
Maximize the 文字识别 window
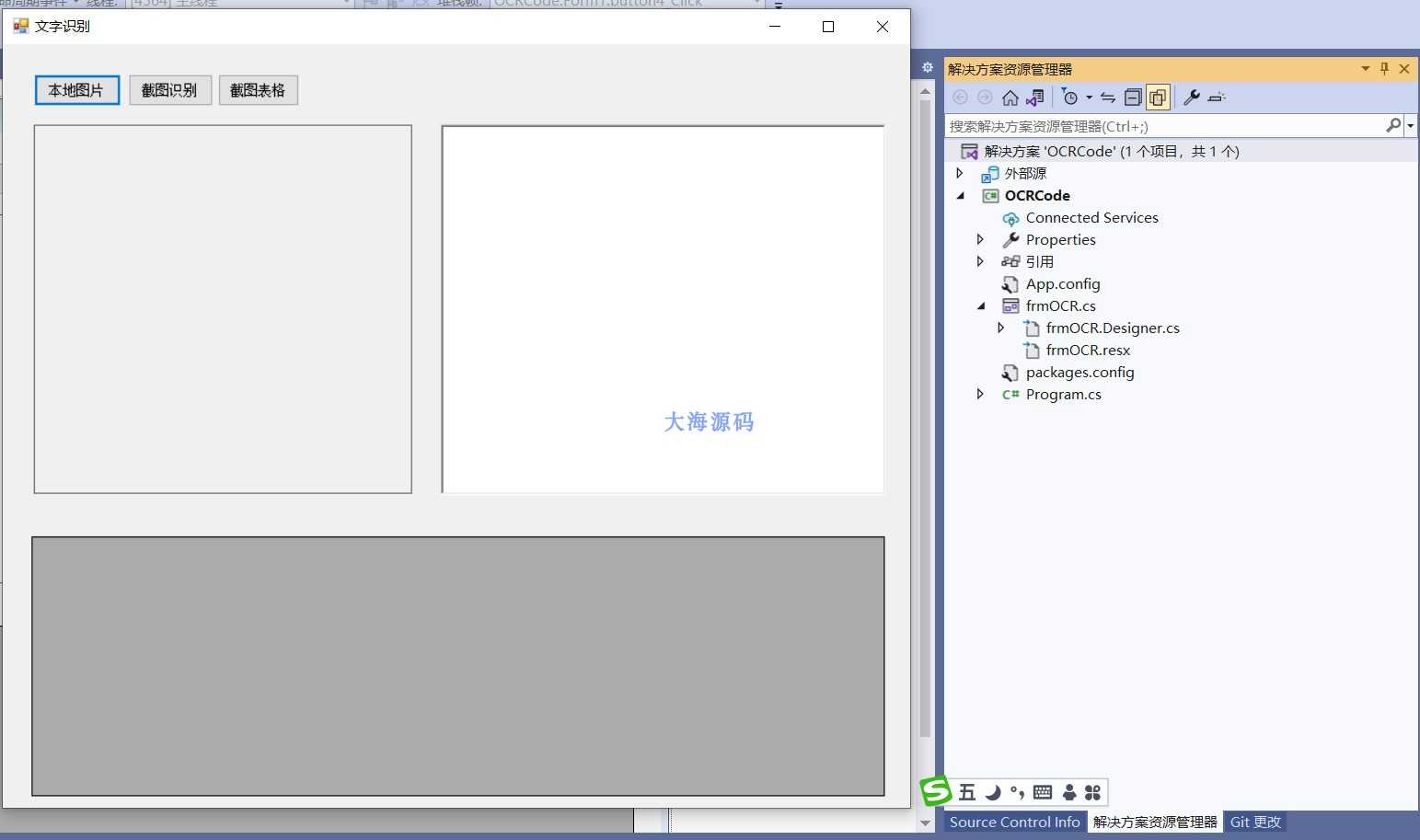[828, 27]
